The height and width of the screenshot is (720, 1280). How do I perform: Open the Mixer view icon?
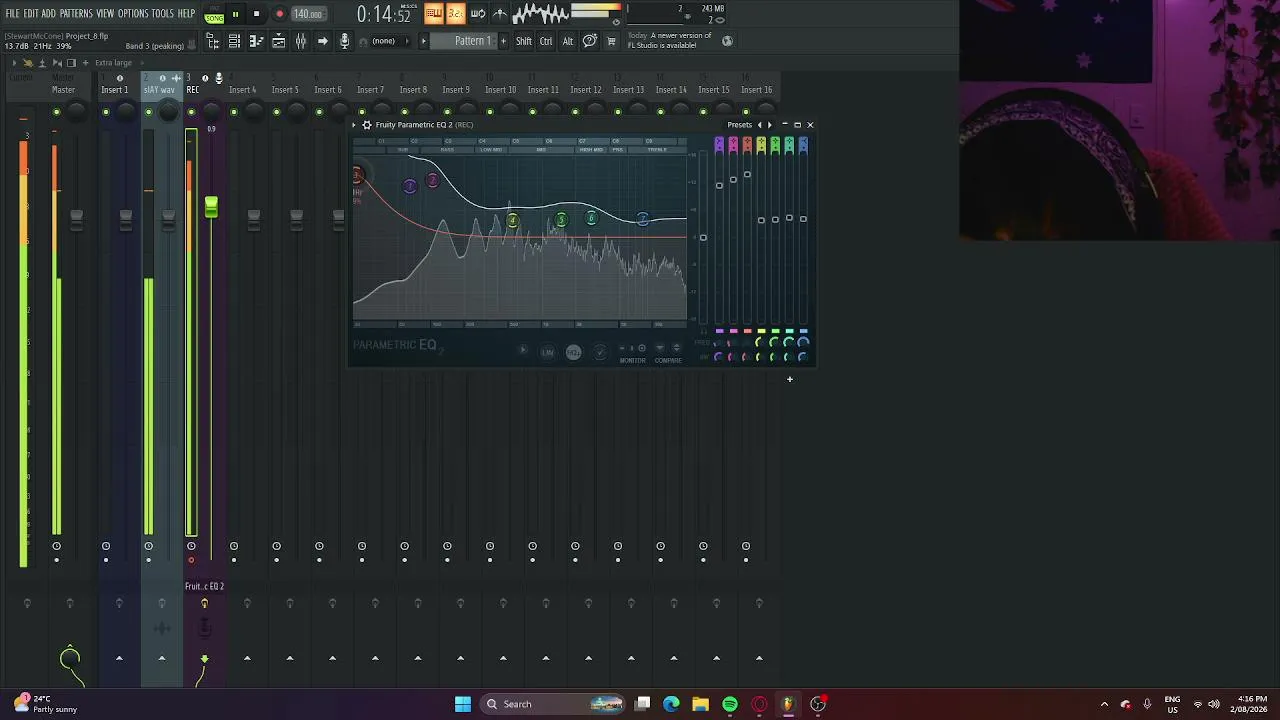tap(300, 41)
